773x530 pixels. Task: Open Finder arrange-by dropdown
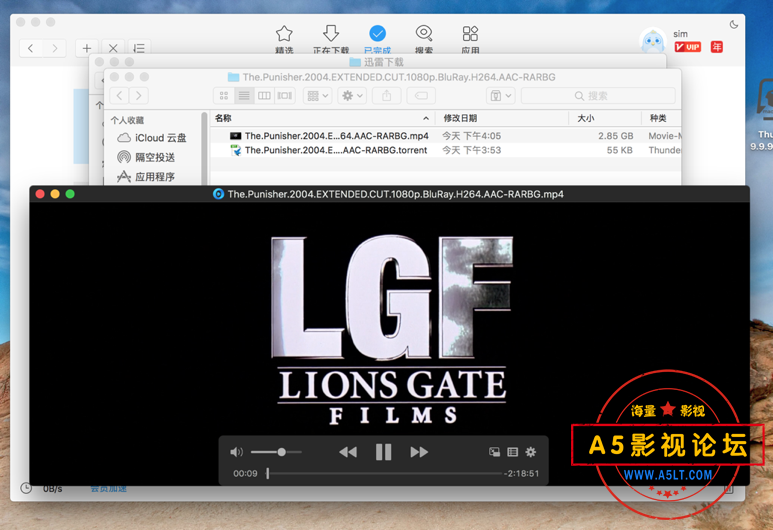point(317,96)
